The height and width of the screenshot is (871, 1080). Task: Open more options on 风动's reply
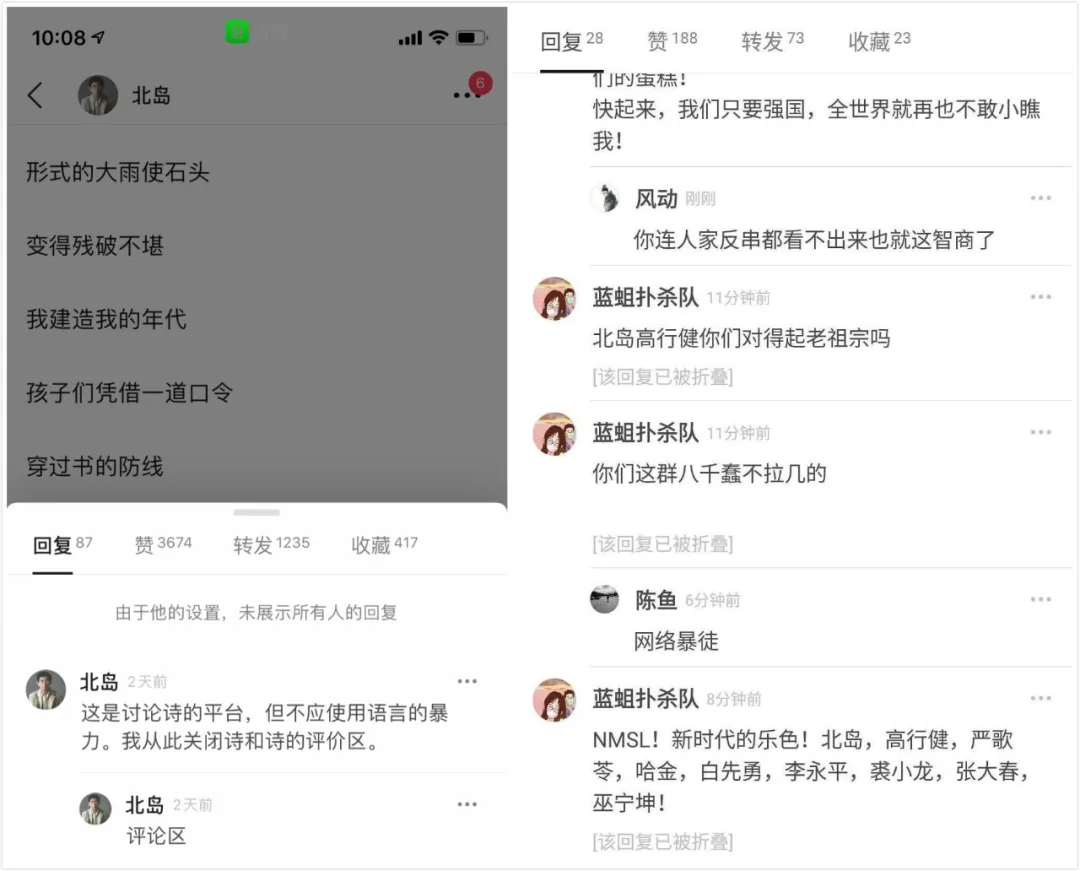coord(1040,198)
